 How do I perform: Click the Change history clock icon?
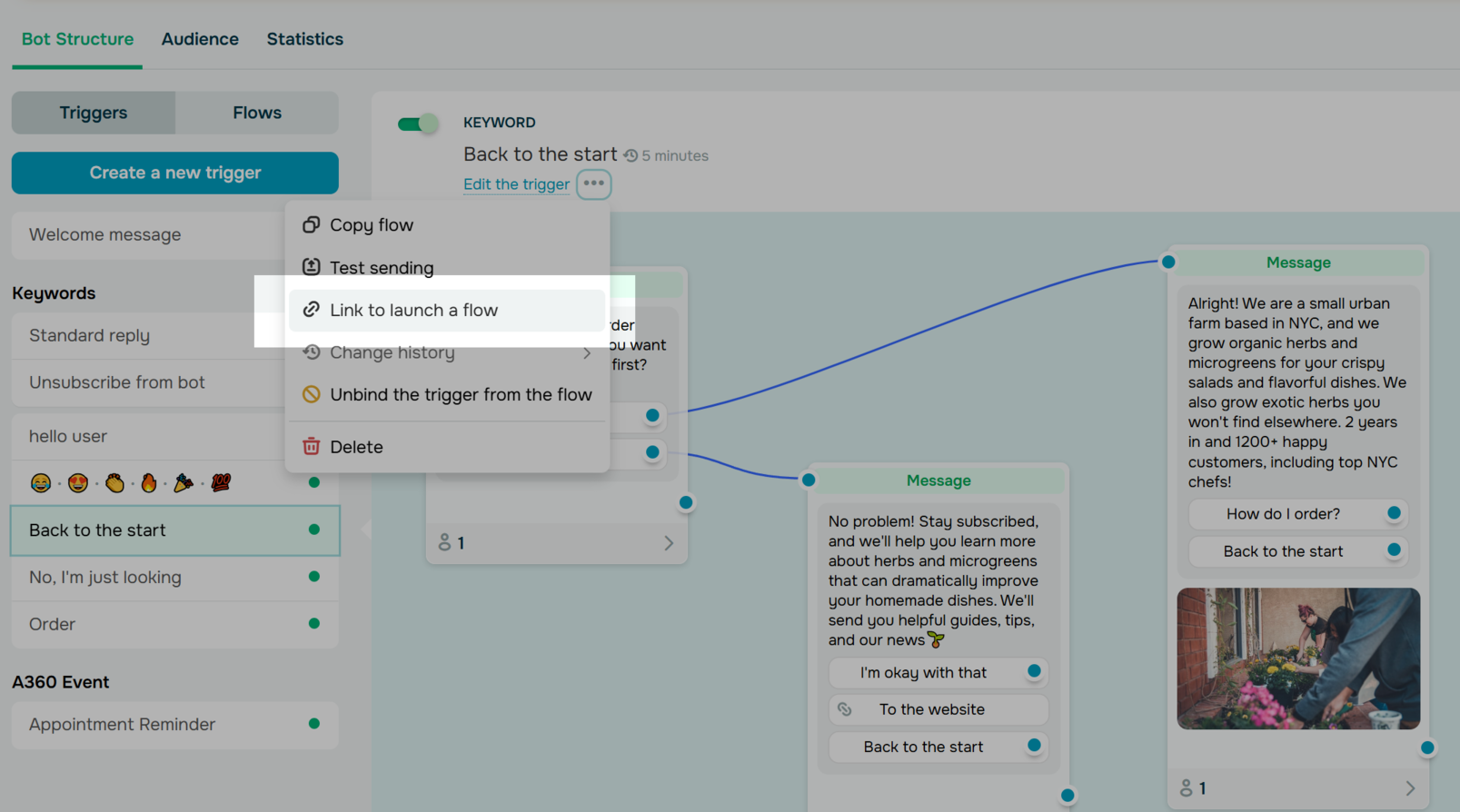point(311,352)
